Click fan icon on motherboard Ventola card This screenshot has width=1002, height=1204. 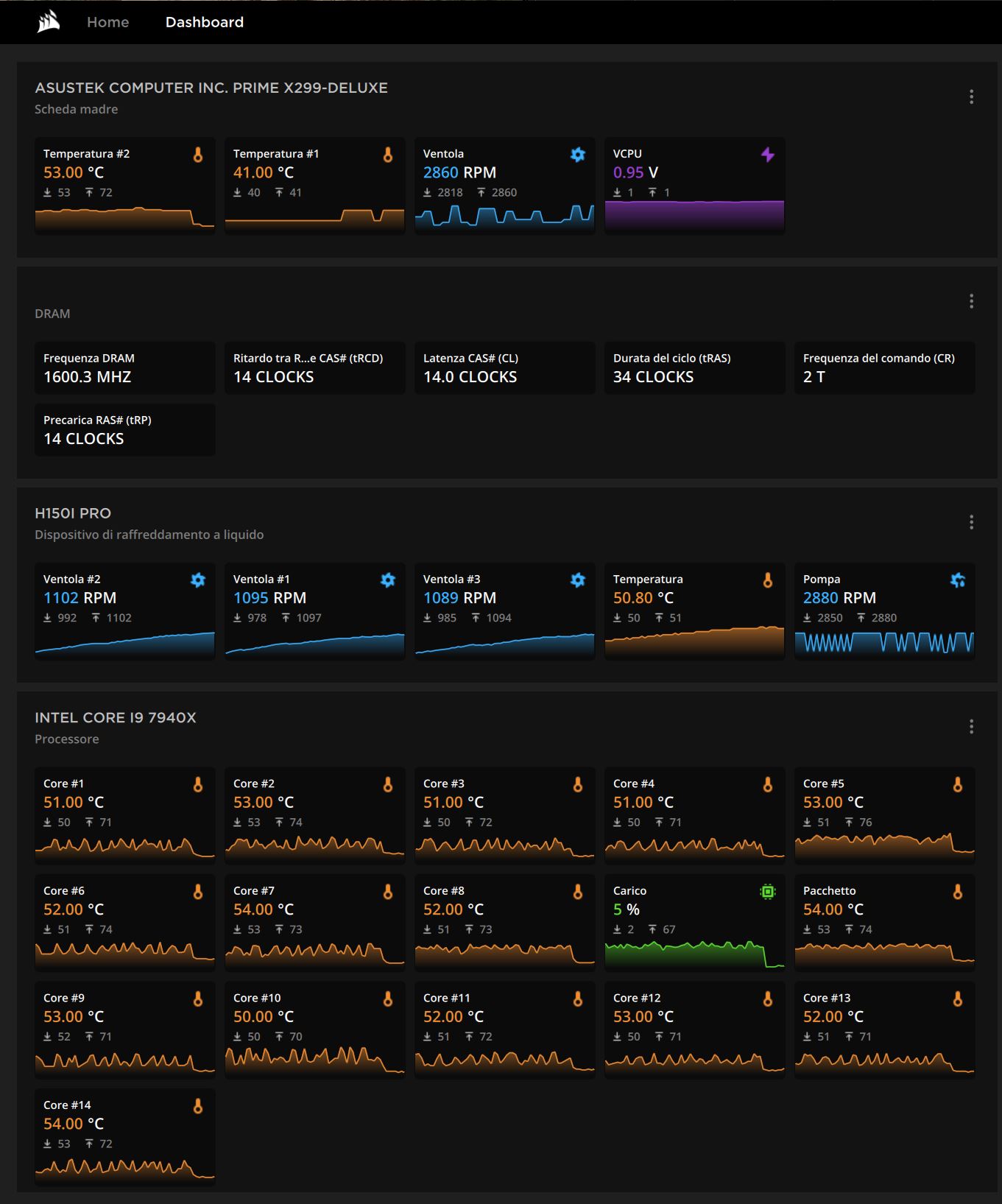(577, 155)
